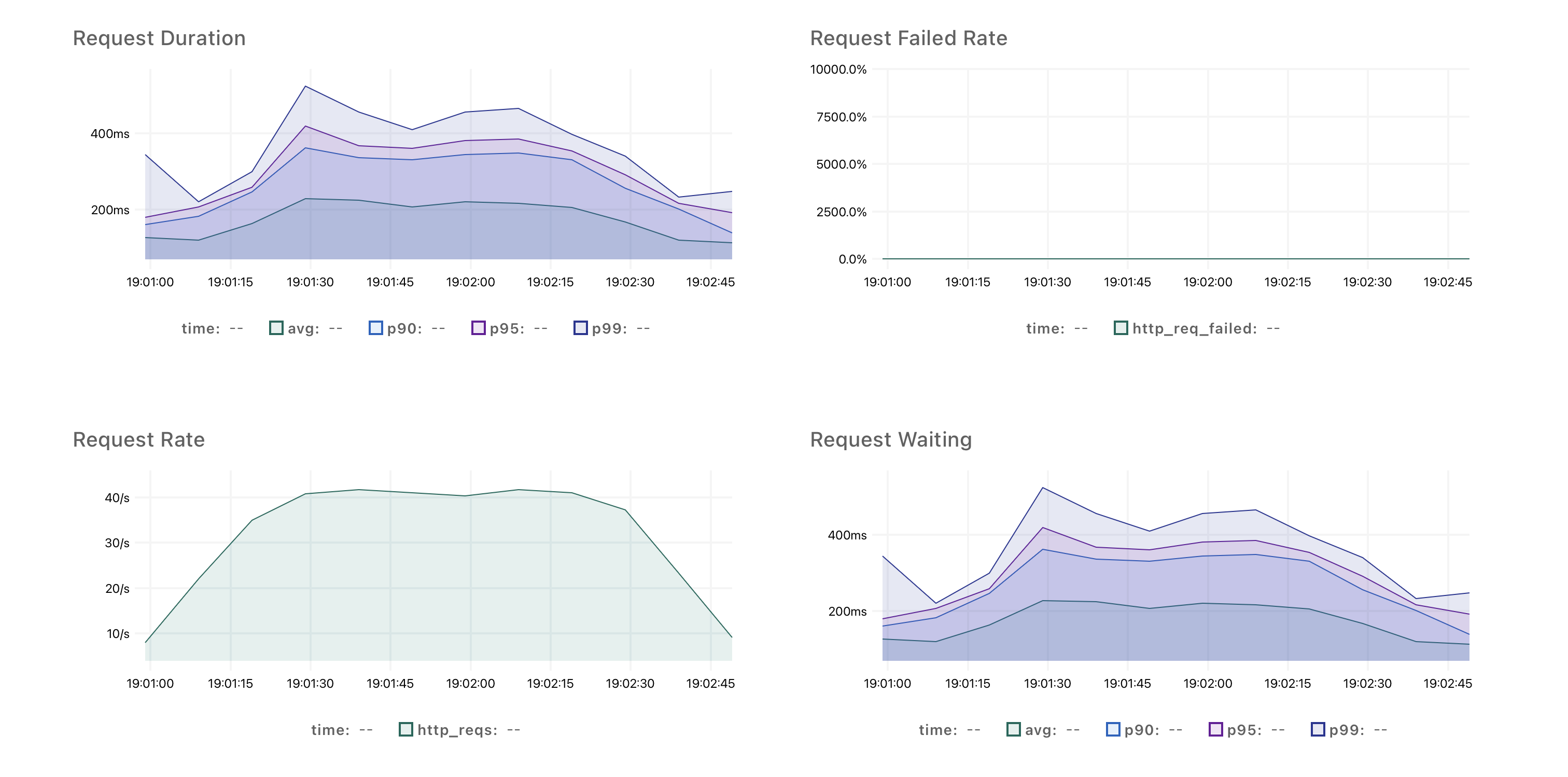Click p95 swatch in Request Waiting legend

[1215, 729]
